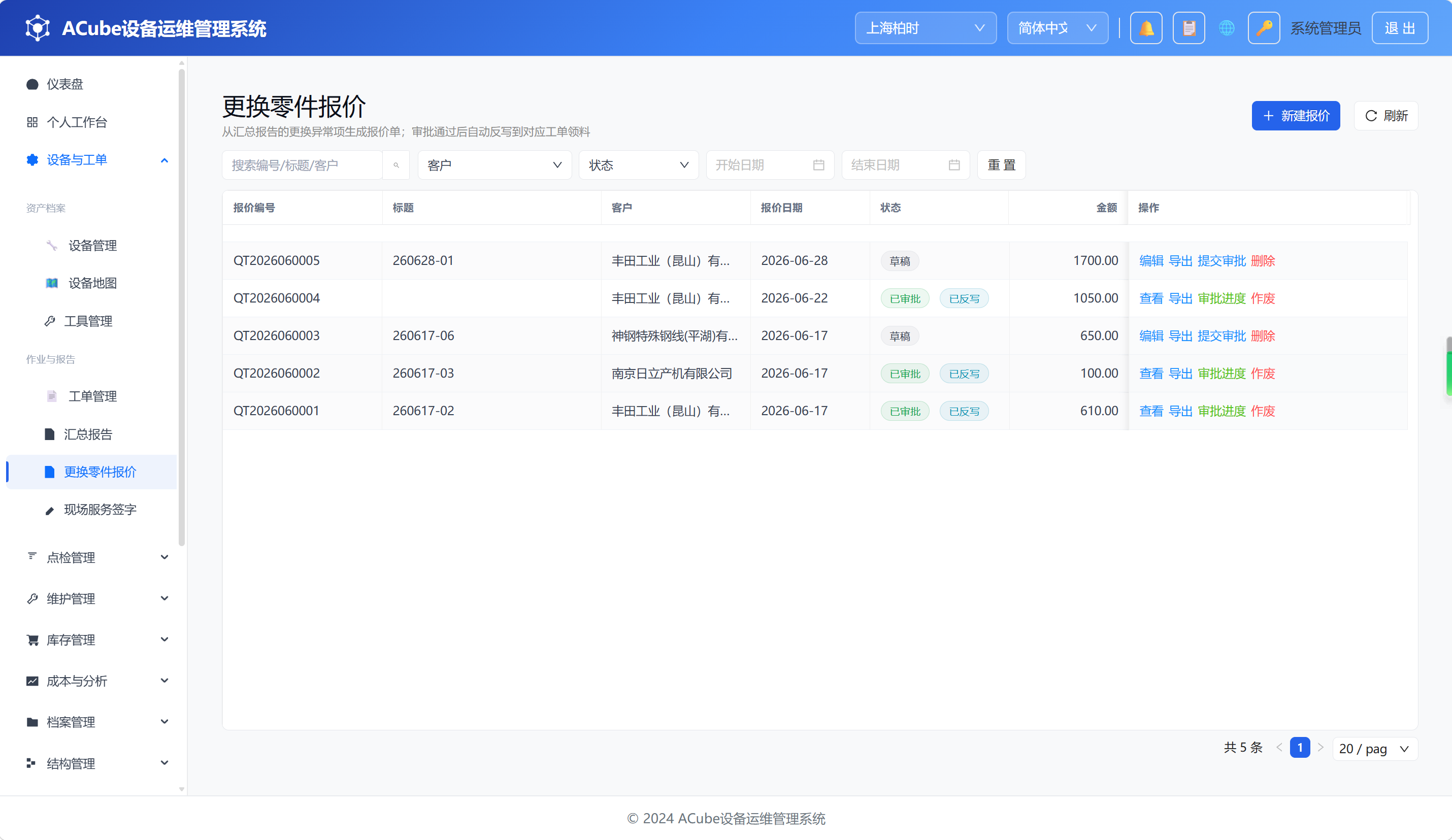Open the 上海柏时 organization dropdown
This screenshot has width=1452, height=840.
pyautogui.click(x=926, y=27)
